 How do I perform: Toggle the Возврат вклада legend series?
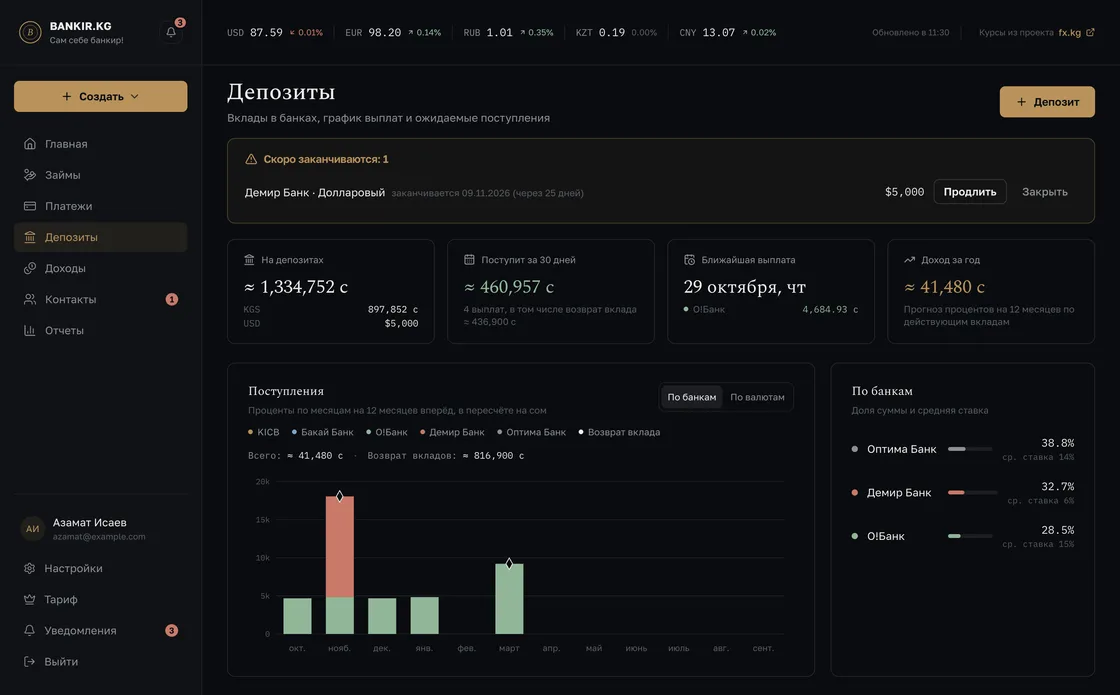(619, 432)
